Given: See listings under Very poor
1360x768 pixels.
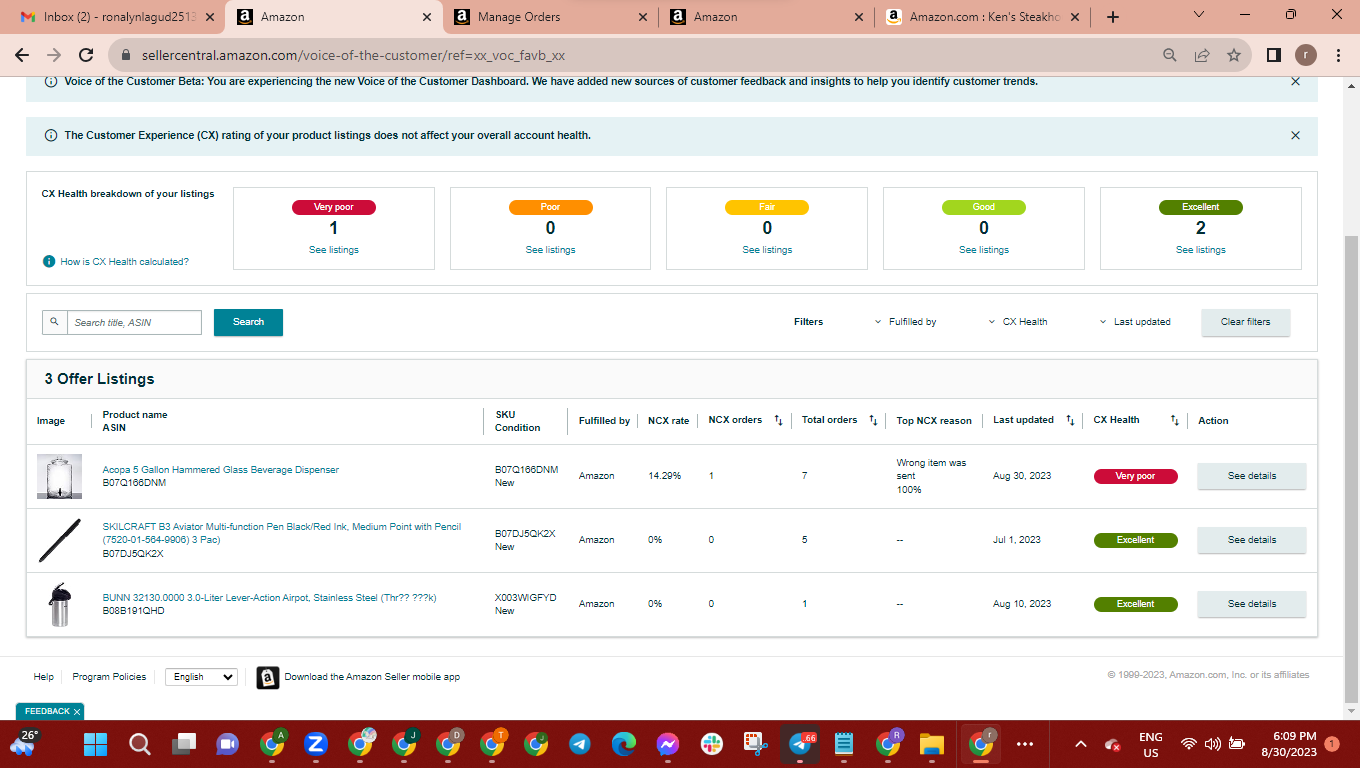Looking at the screenshot, I should [334, 250].
